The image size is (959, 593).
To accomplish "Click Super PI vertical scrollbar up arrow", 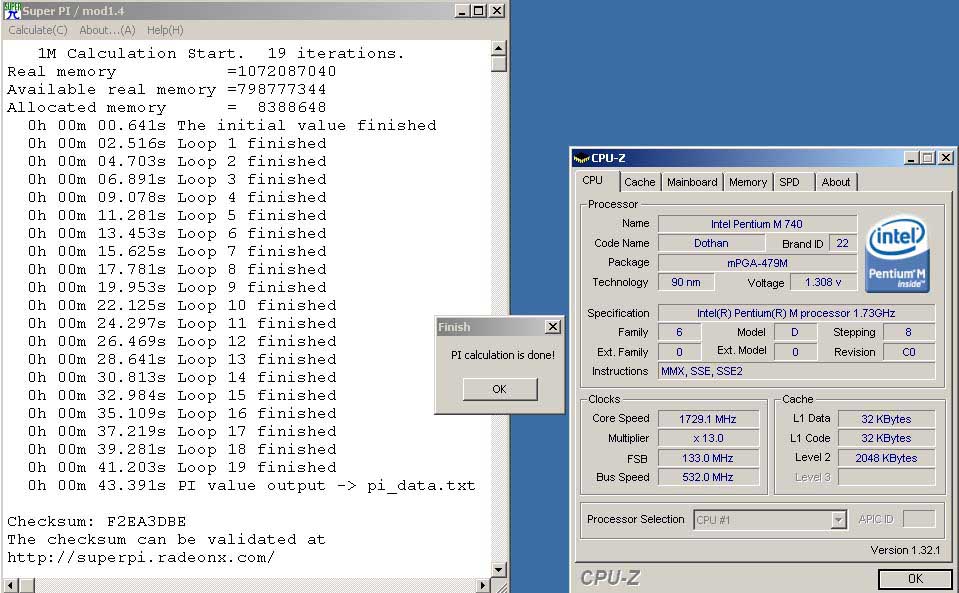I will click(x=499, y=48).
